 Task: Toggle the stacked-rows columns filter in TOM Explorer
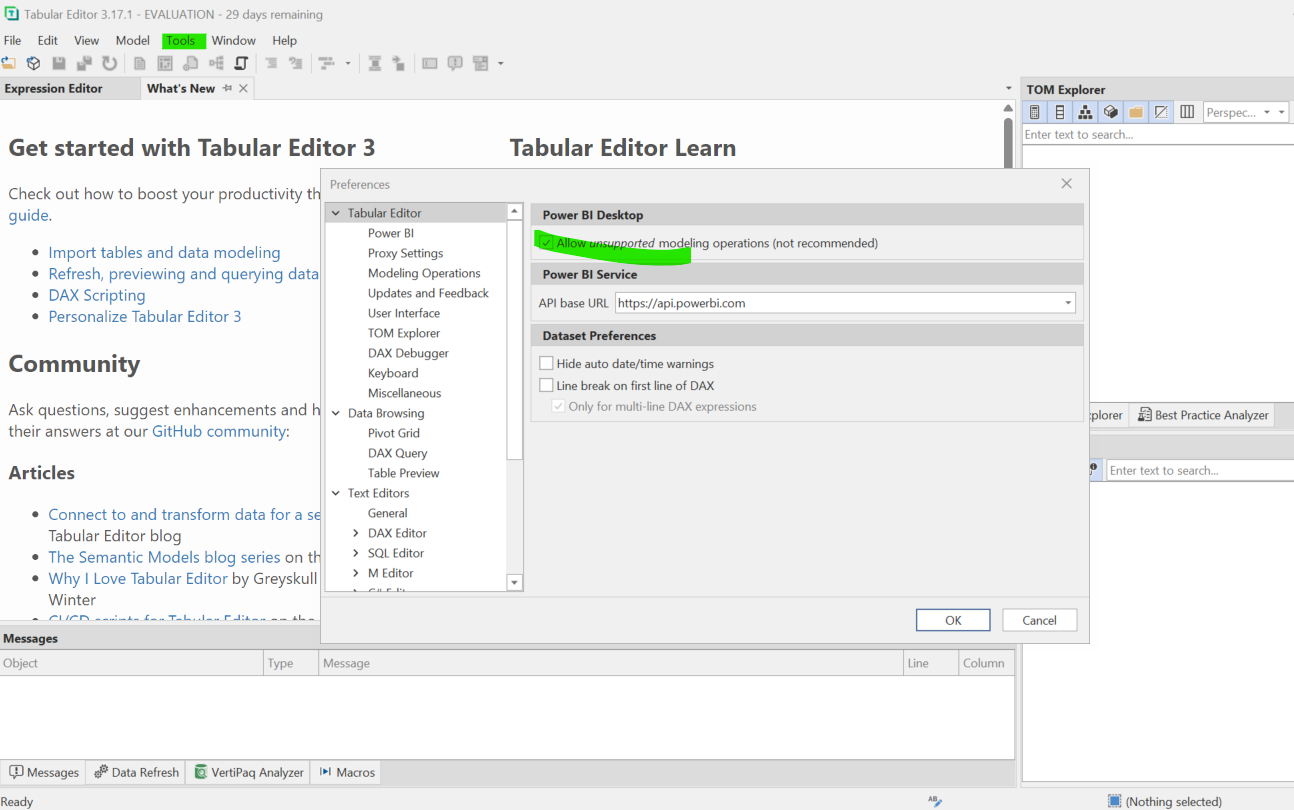tap(1060, 112)
